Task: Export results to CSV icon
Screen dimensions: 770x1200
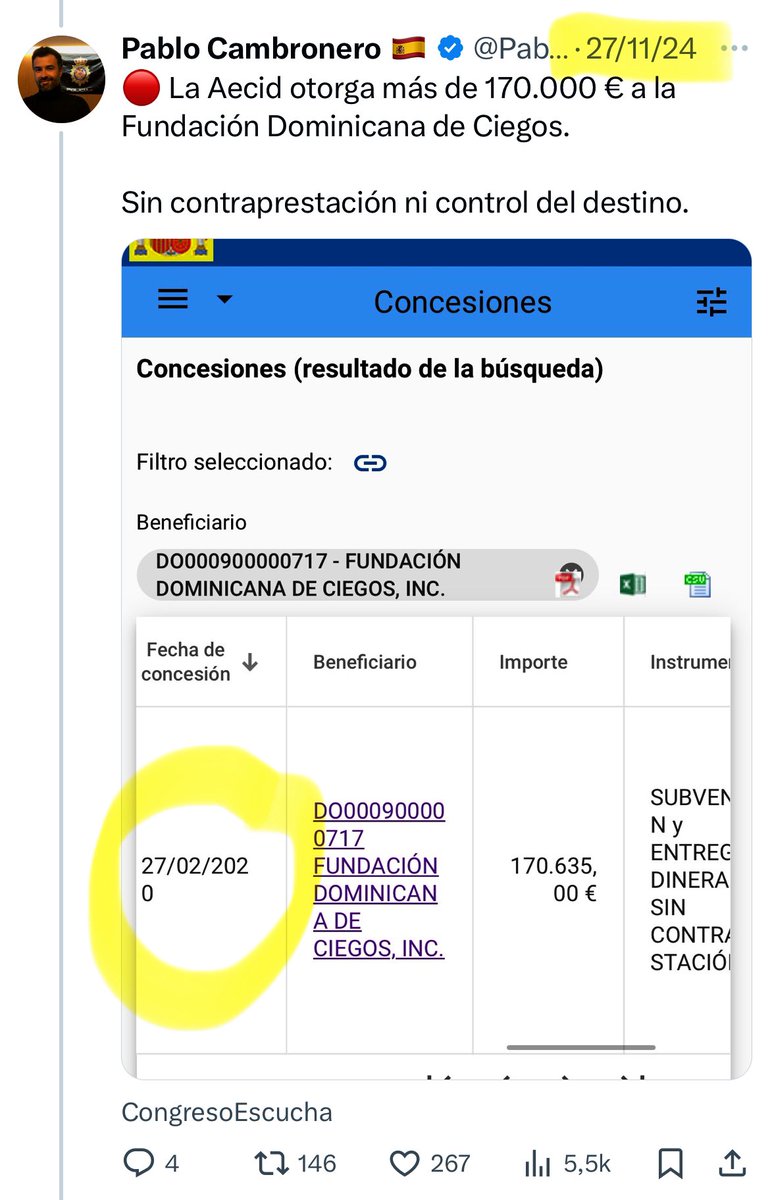Action: [697, 584]
